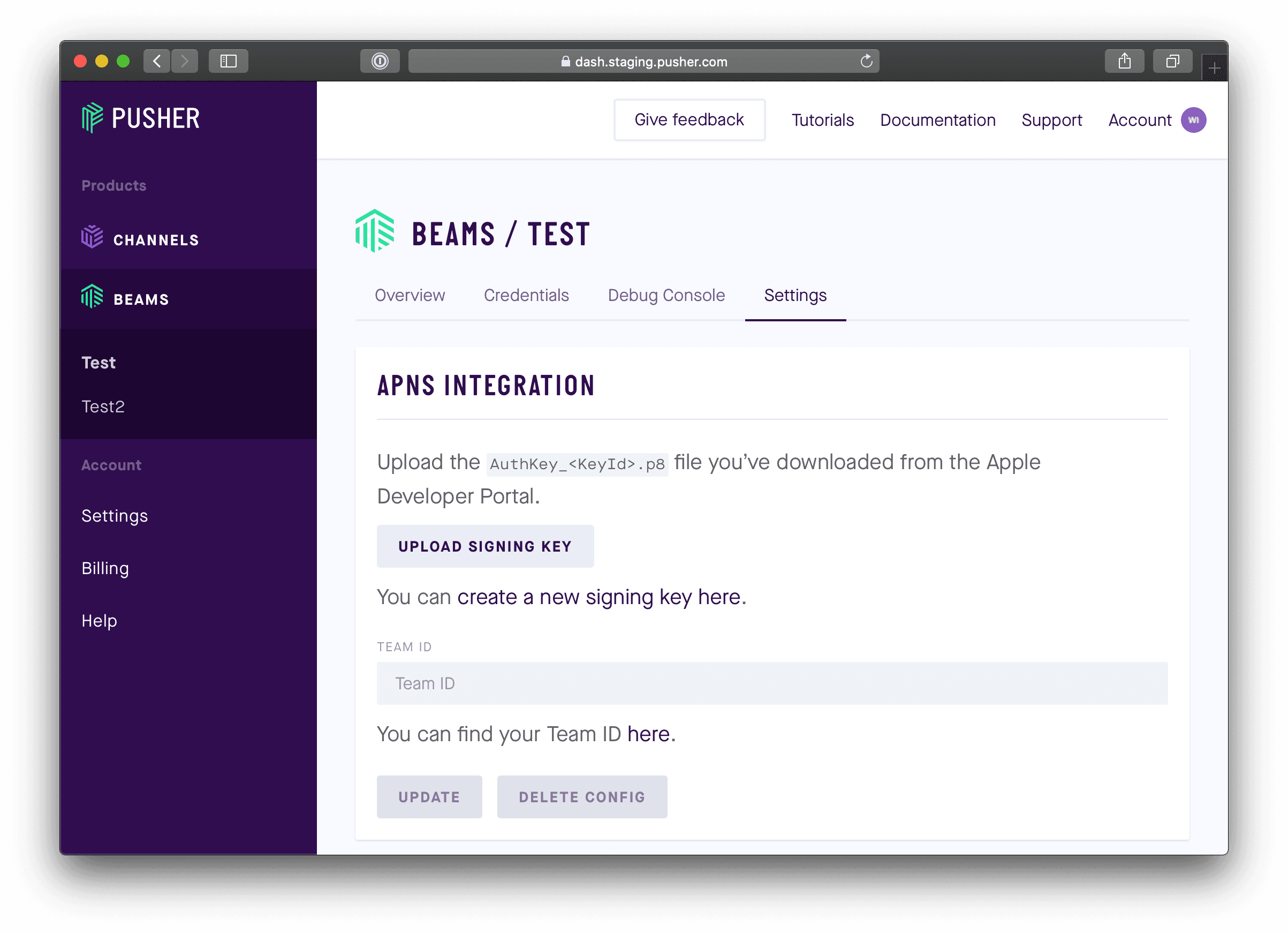Click the Delete Config button
1288x934 pixels.
pyautogui.click(x=582, y=796)
